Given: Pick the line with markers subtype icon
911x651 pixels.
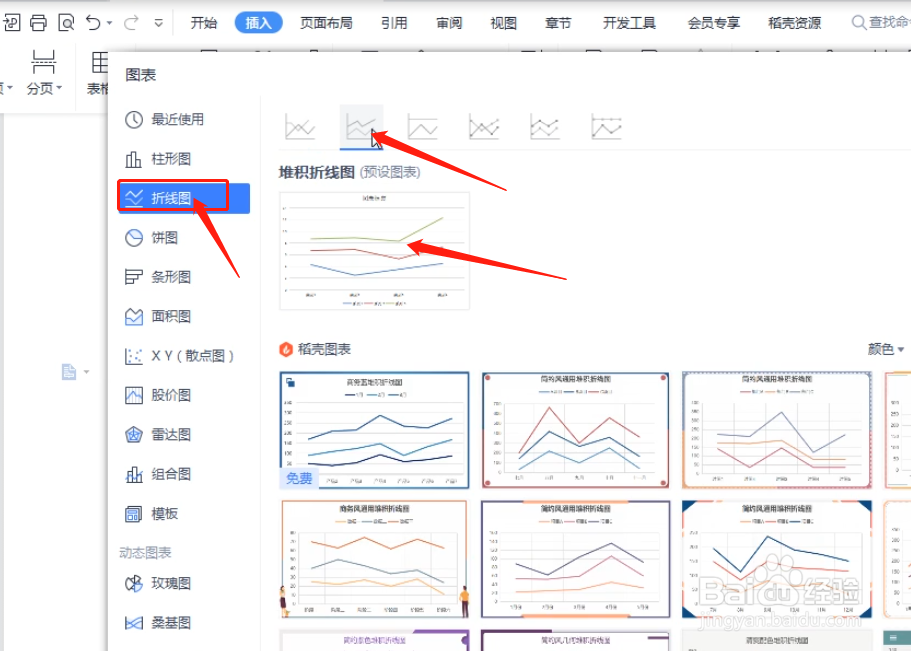Looking at the screenshot, I should click(484, 127).
